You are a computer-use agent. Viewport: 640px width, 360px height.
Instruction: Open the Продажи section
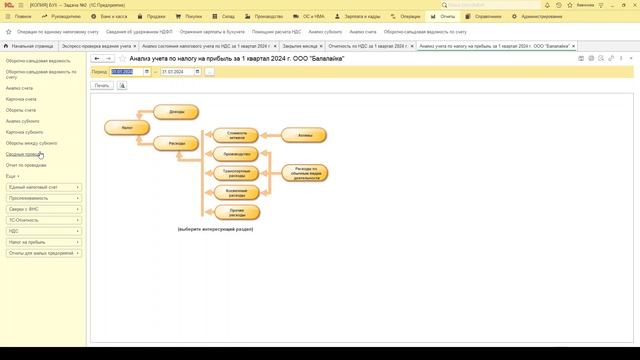pyautogui.click(x=151, y=17)
